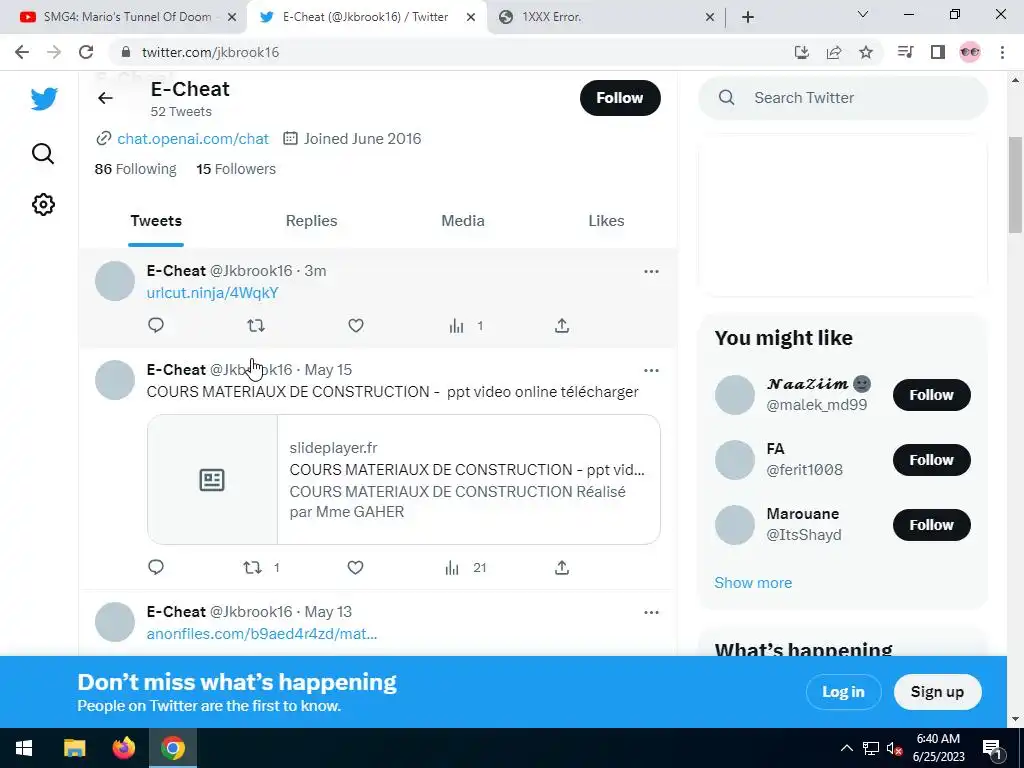The image size is (1024, 768).
Task: Open the anonfiles.com link in May 13 tweet
Action: (x=262, y=633)
